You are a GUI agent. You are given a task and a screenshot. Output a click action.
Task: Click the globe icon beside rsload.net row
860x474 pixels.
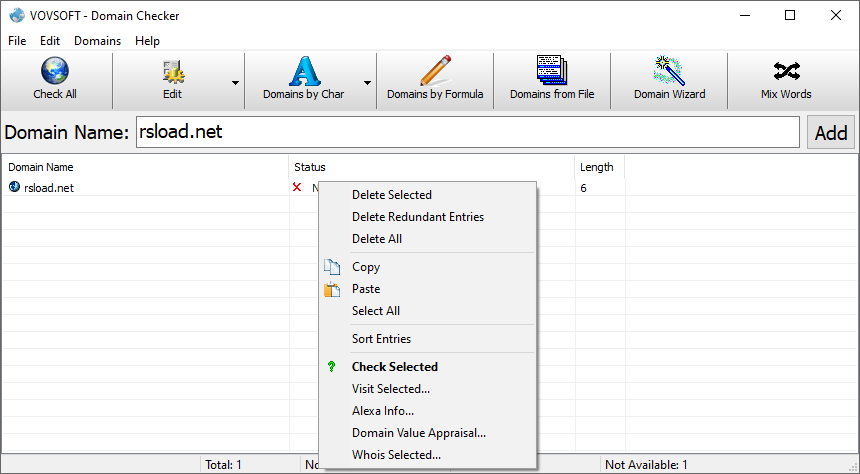pos(14,187)
